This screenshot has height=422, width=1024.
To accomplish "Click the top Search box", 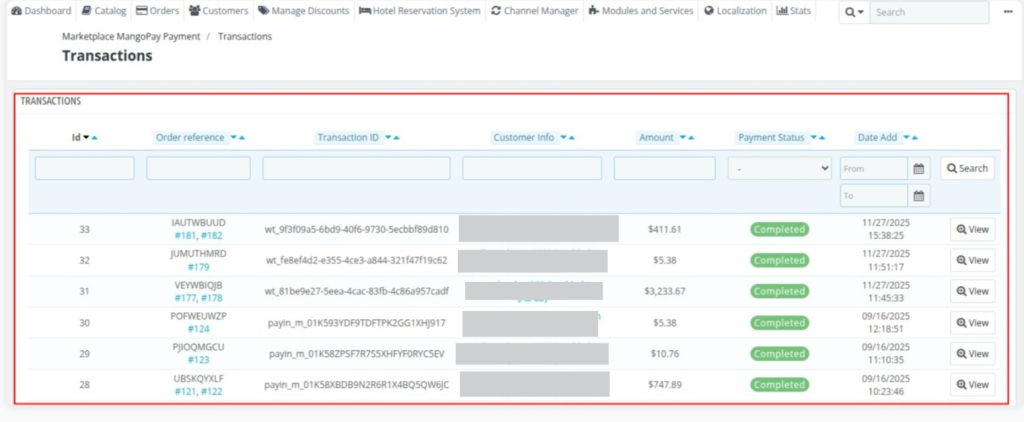I will tap(929, 12).
